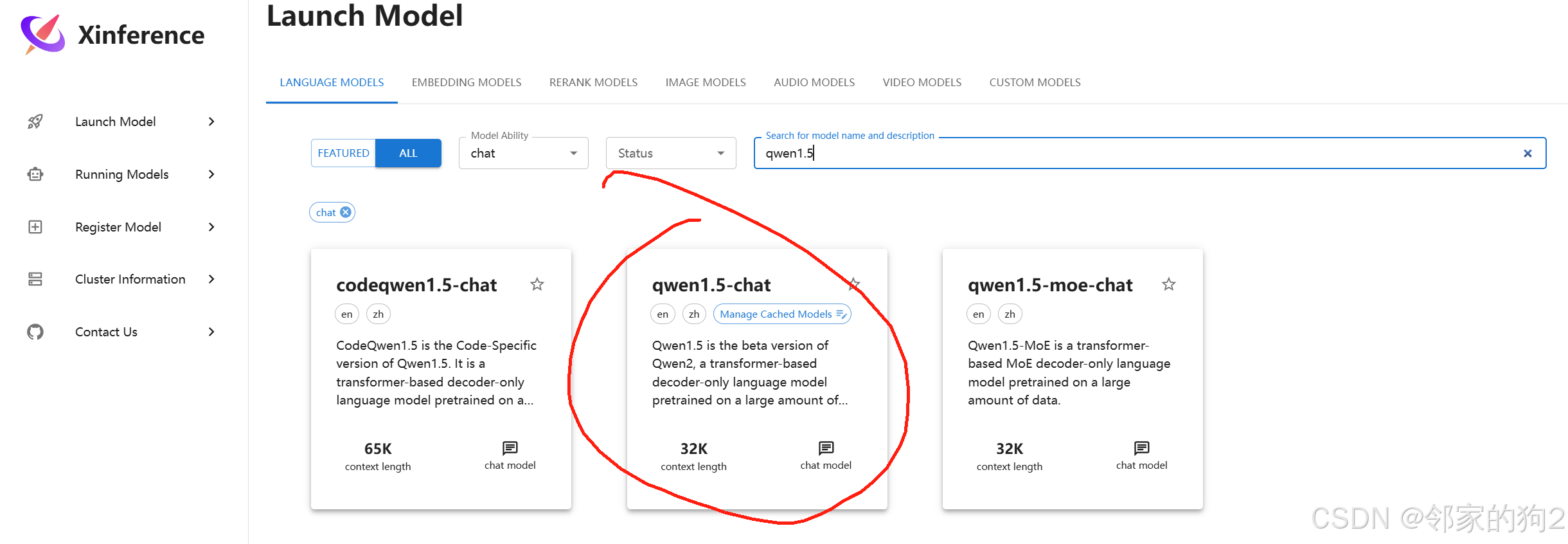Expand the Cluster Information chevron

(211, 279)
